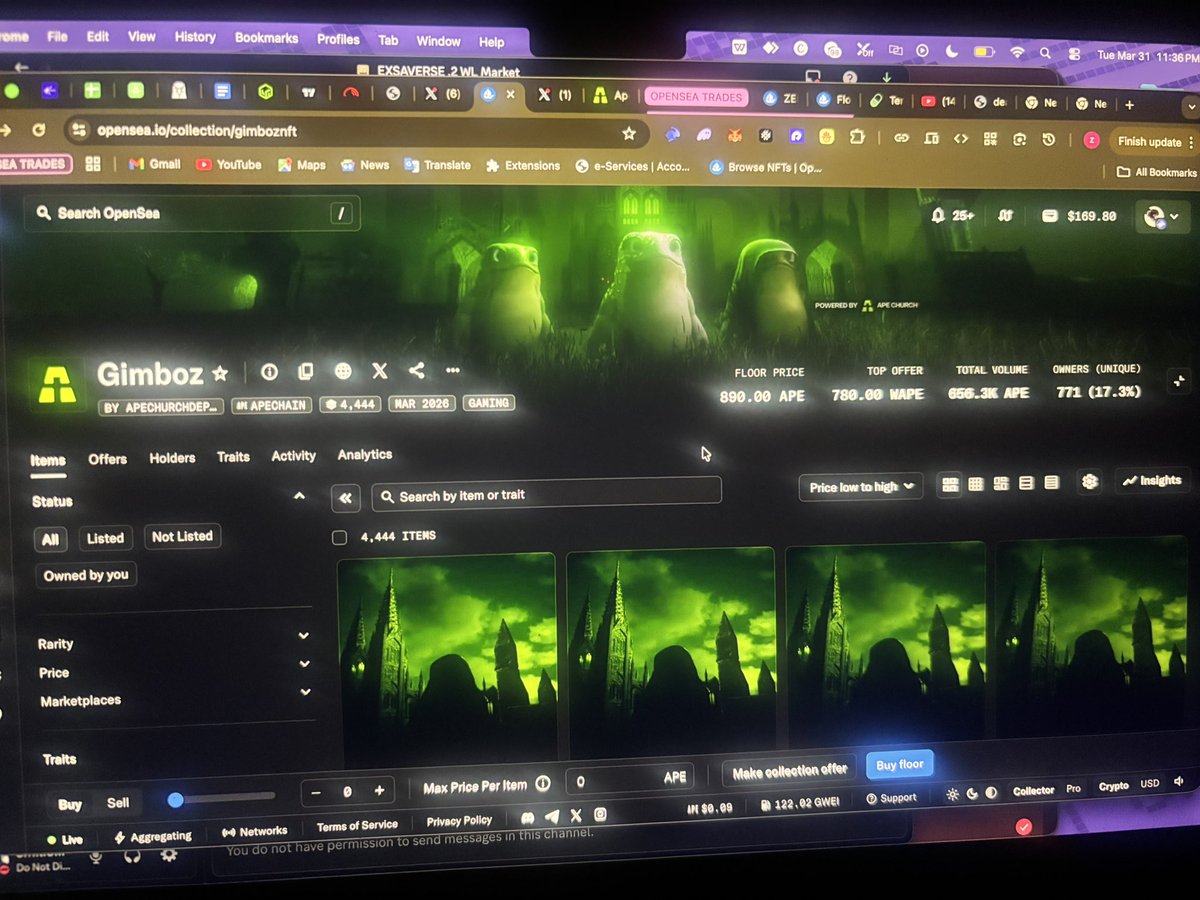
Task: Increase quantity with the plus button
Action: pos(379,791)
